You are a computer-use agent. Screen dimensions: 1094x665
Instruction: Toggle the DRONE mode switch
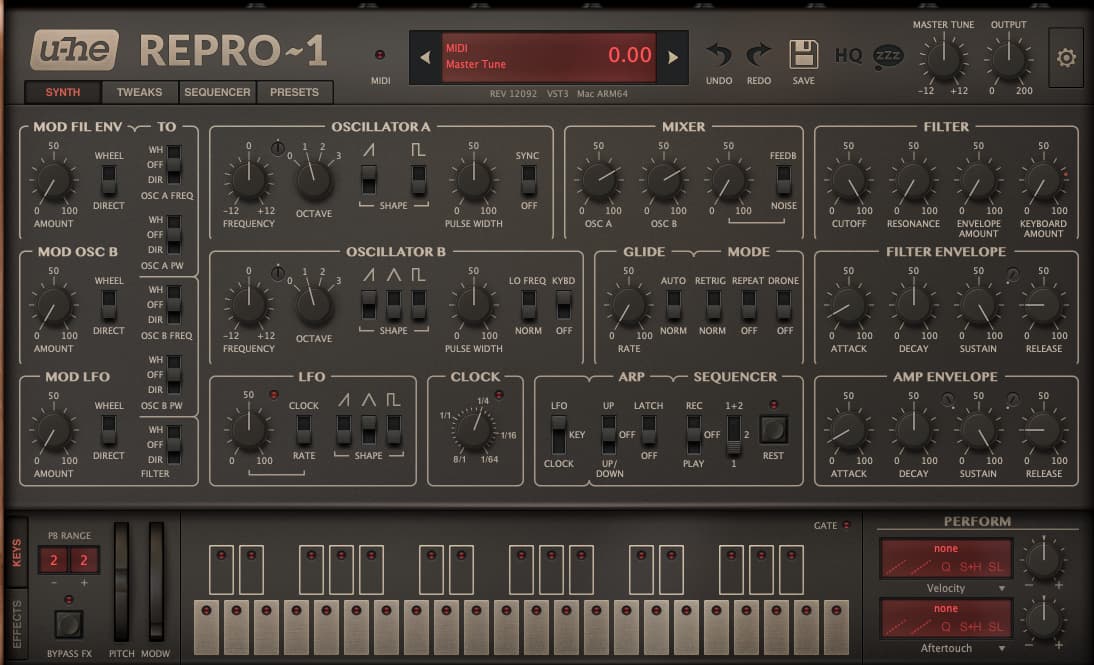tap(784, 304)
